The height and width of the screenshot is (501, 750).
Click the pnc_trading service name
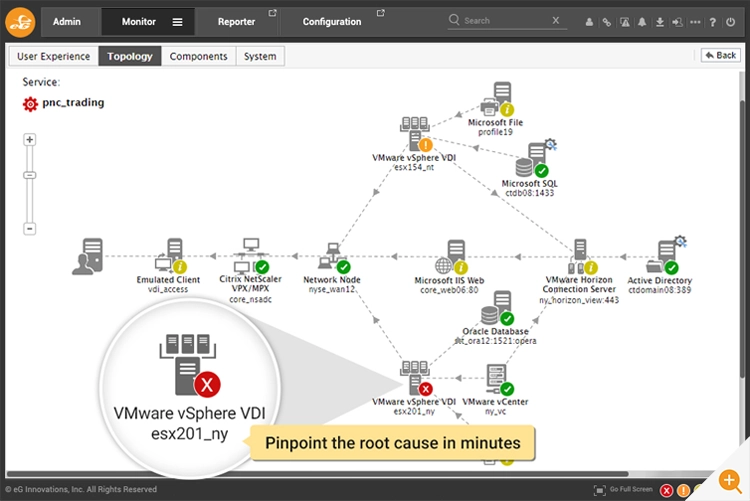click(x=73, y=102)
